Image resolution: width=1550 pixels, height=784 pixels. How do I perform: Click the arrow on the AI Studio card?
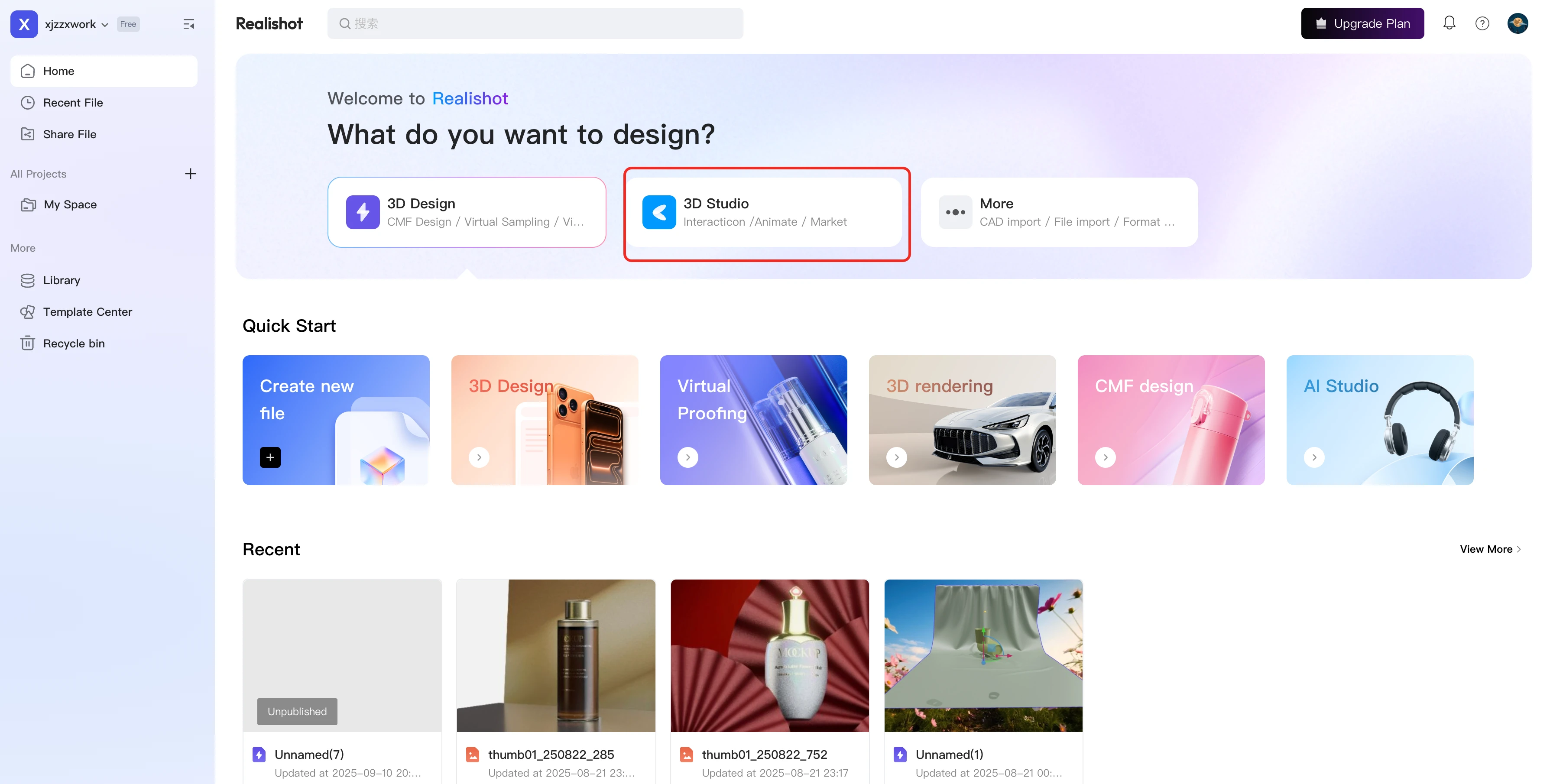click(x=1314, y=457)
